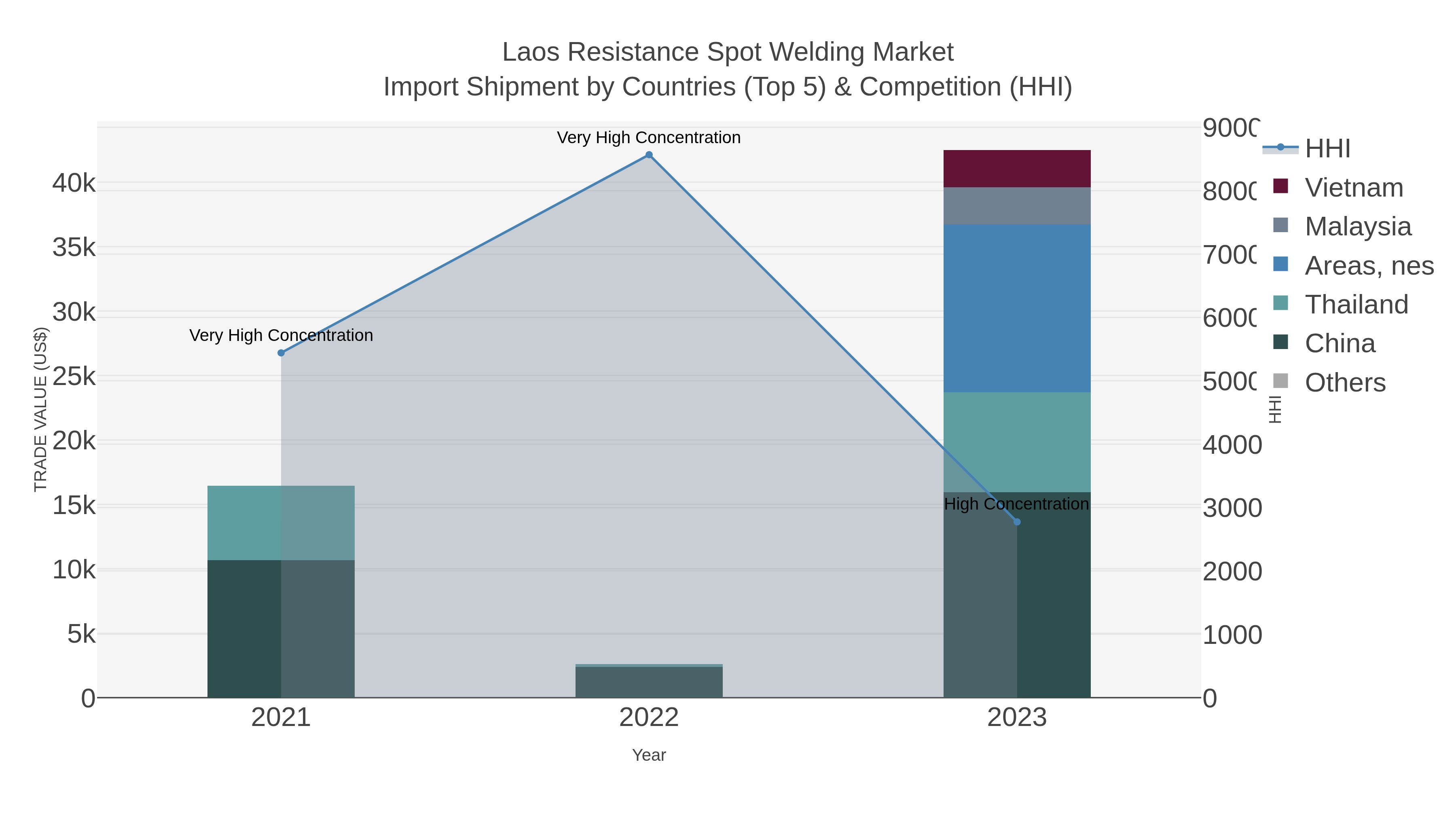The width and height of the screenshot is (1456, 819).
Task: Click the 1000 HHI axis tick label
Action: (1232, 635)
